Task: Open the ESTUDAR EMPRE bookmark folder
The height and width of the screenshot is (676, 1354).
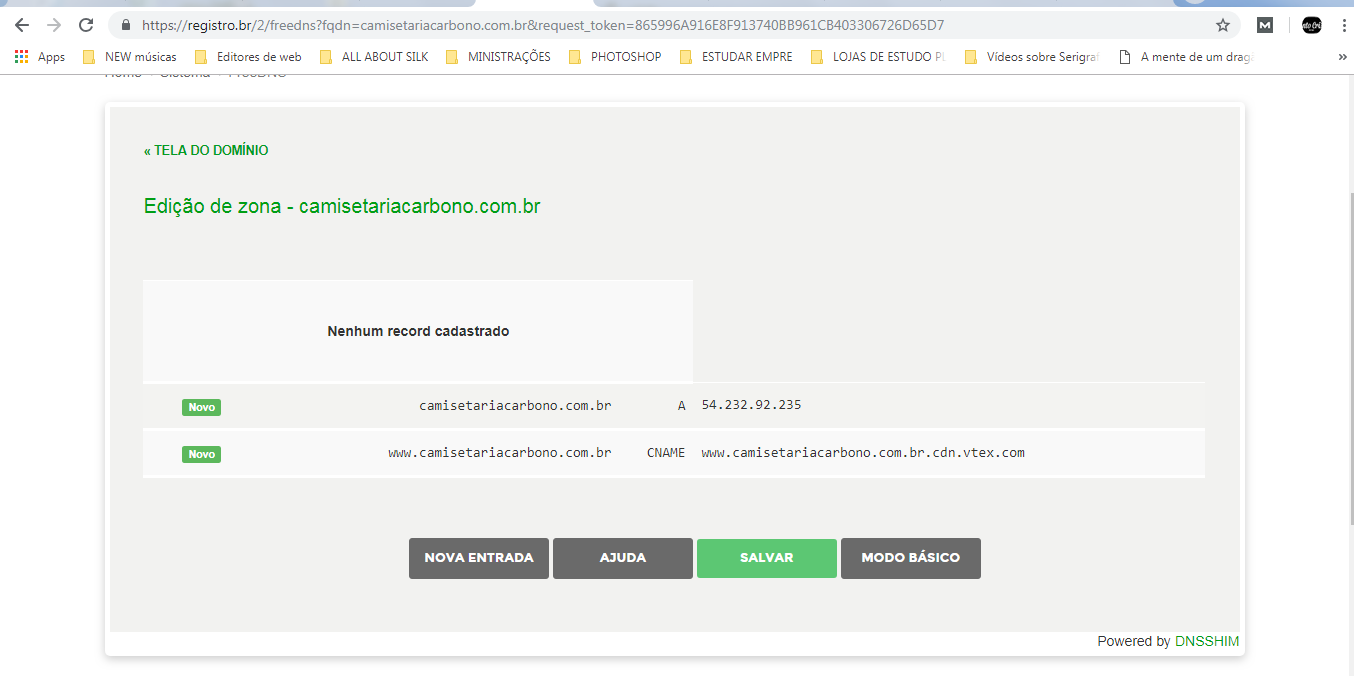Action: point(736,57)
